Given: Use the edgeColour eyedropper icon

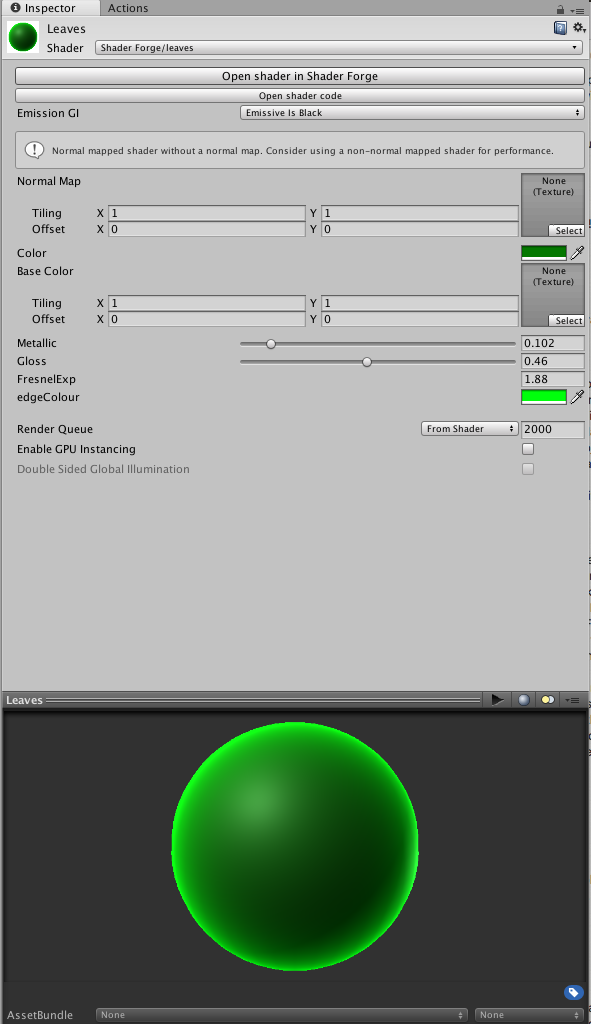Looking at the screenshot, I should pyautogui.click(x=577, y=397).
